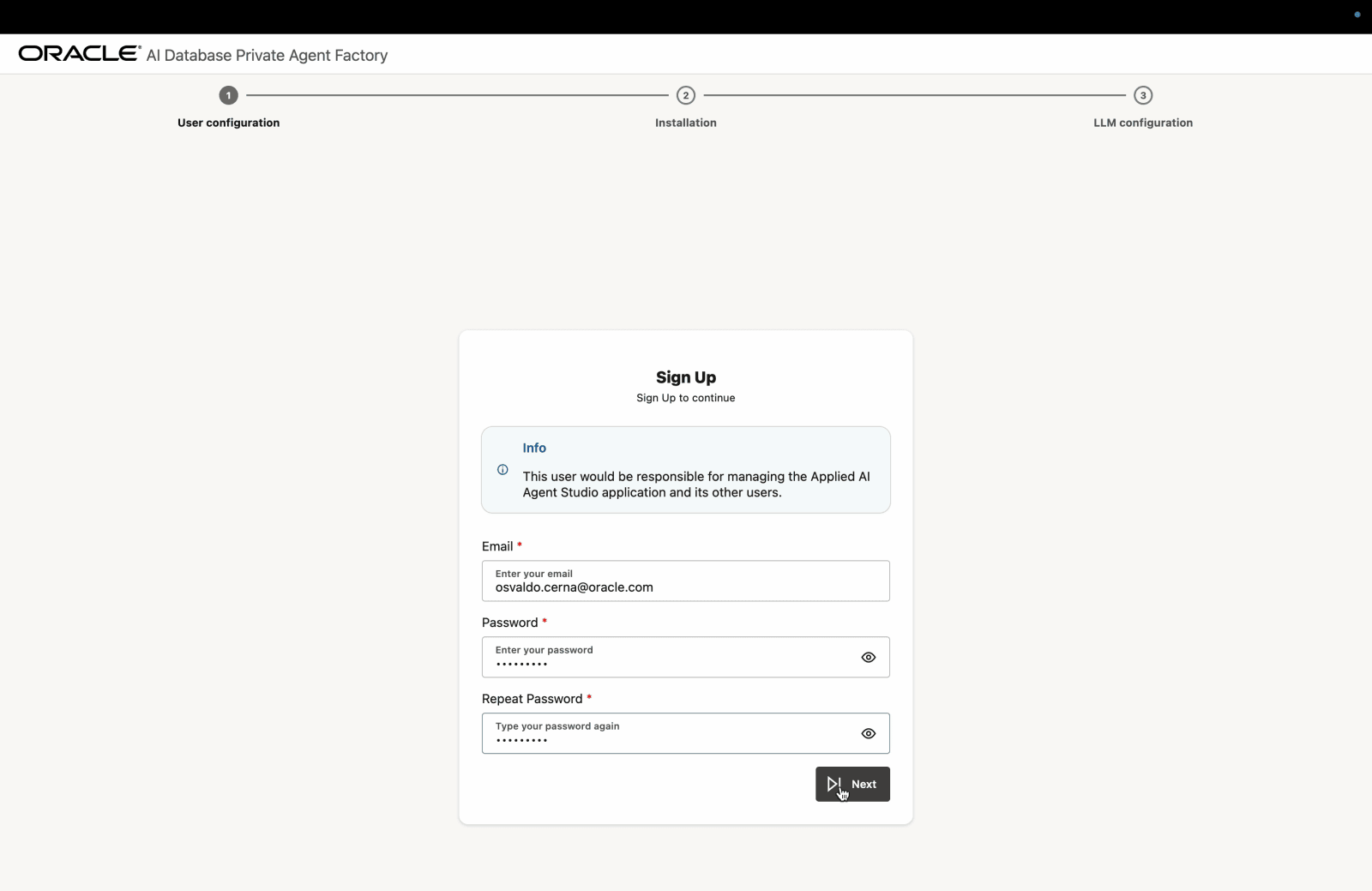Click the green status dot near the top right
This screenshot has width=1372, height=891.
point(1357,15)
